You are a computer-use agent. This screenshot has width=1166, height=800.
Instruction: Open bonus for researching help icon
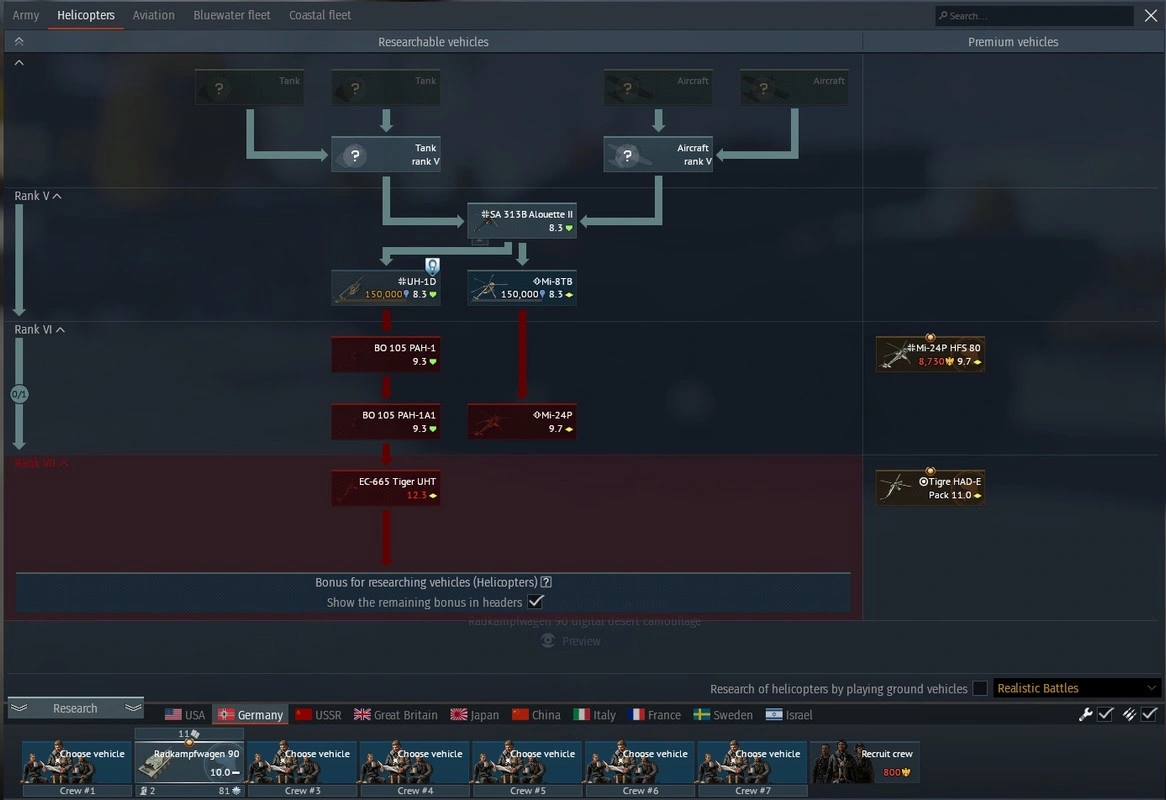click(546, 582)
